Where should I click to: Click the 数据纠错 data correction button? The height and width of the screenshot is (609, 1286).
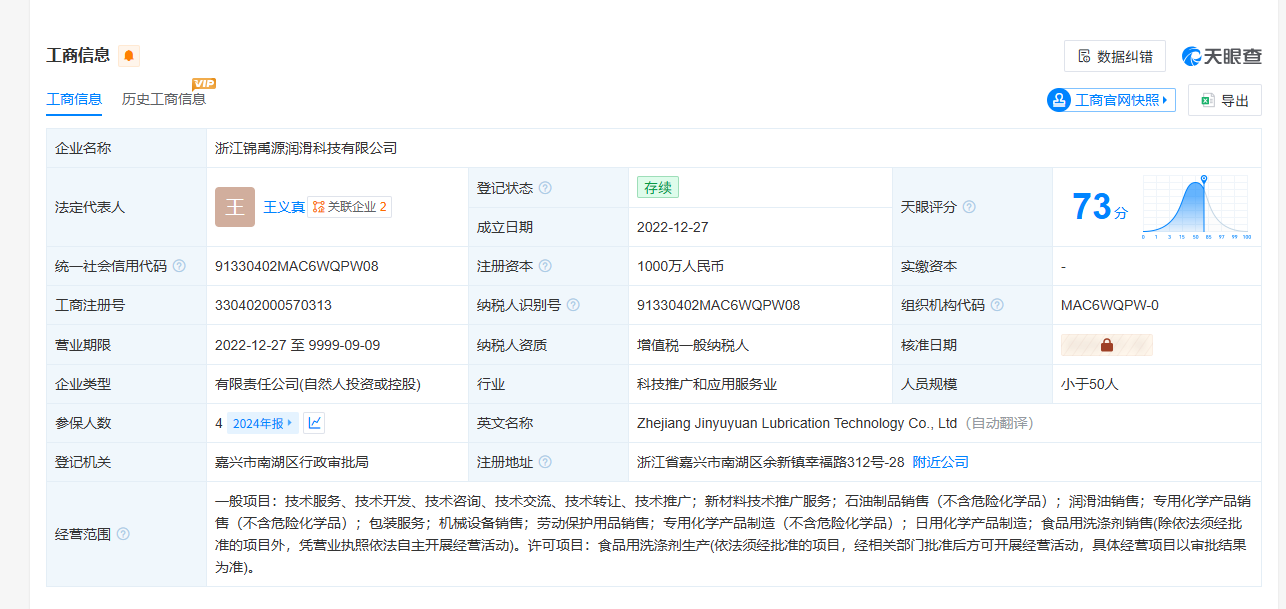pos(1114,56)
